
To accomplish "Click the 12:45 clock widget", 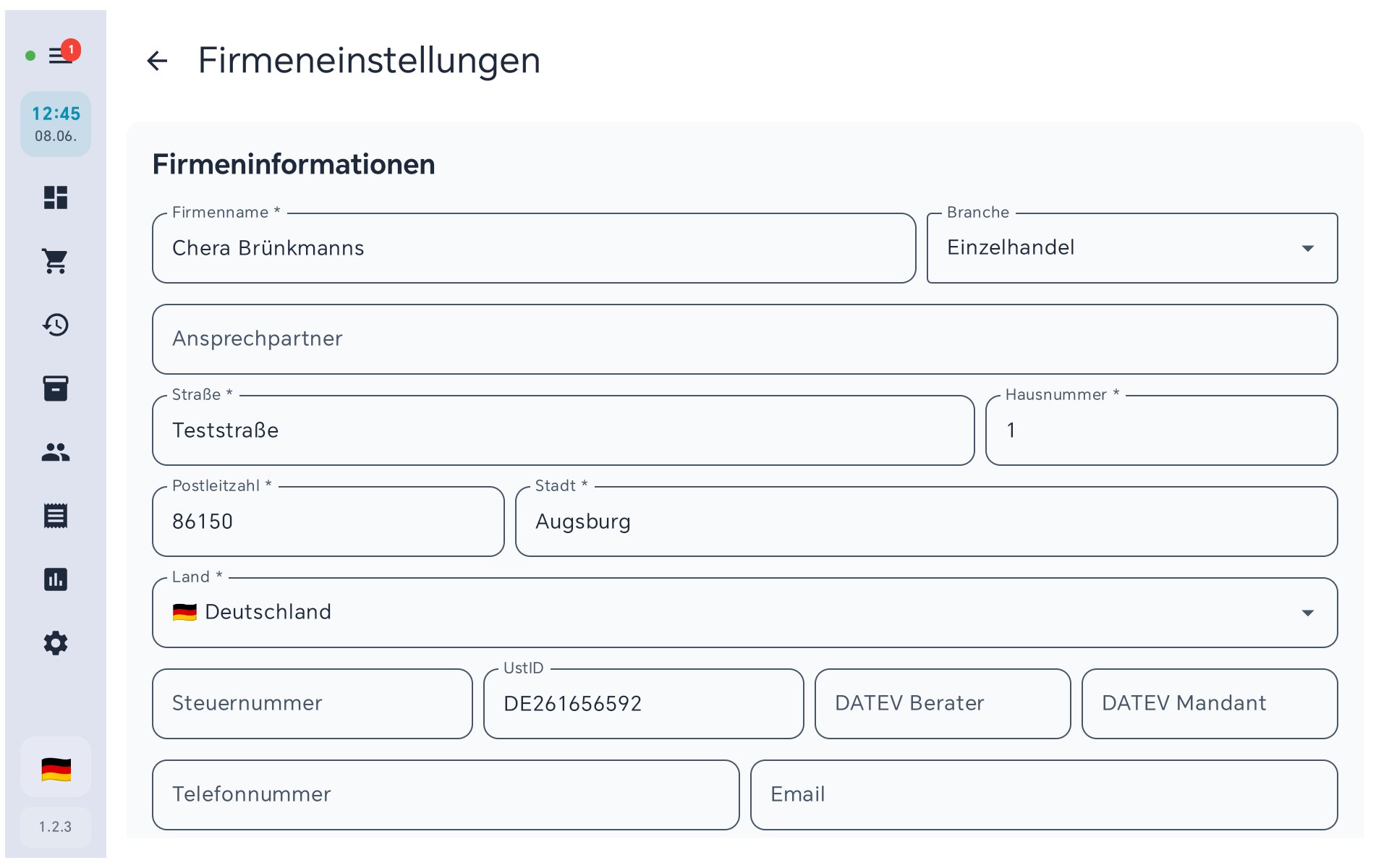I will click(56, 124).
